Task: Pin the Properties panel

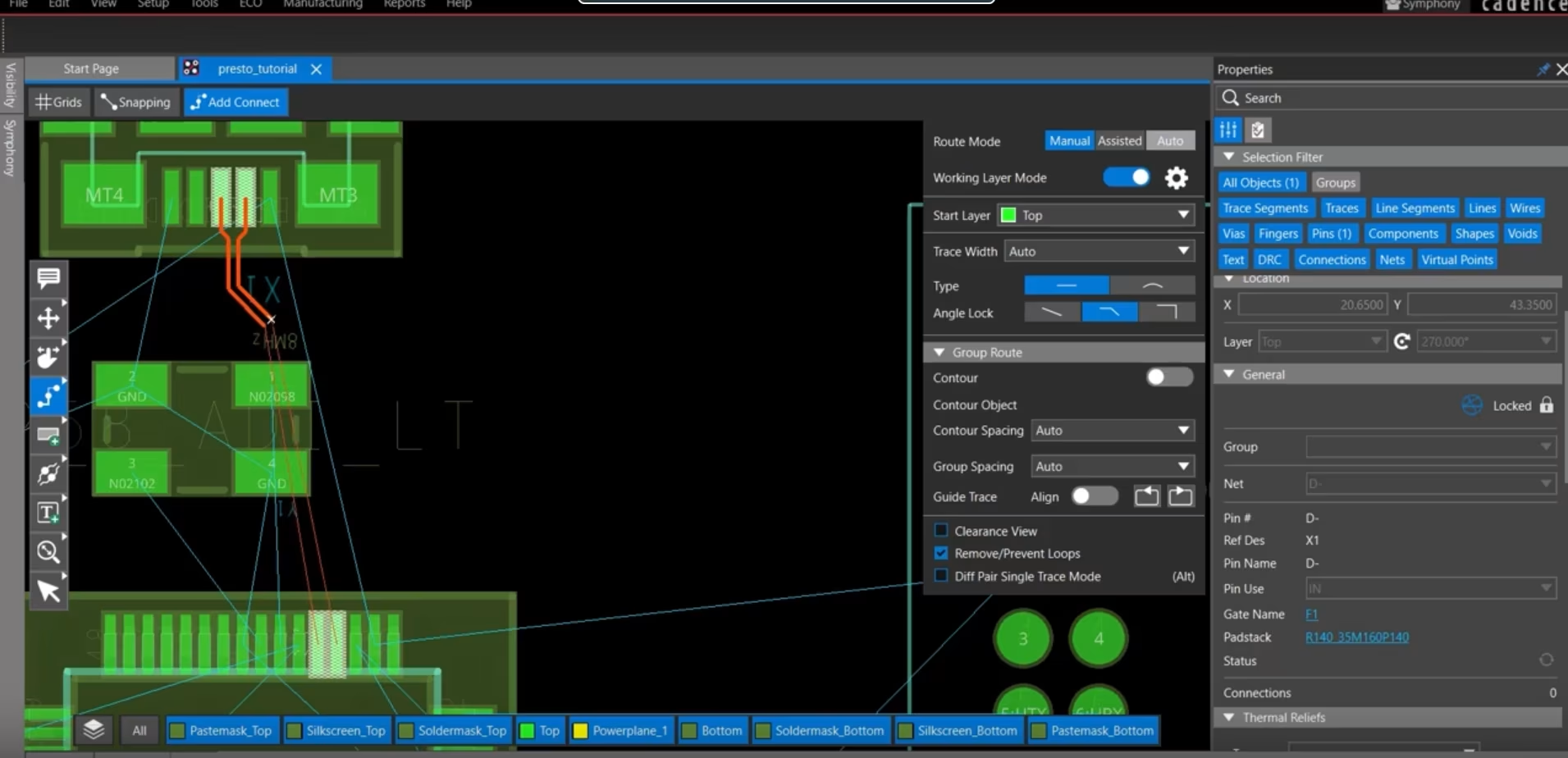Action: (x=1543, y=70)
